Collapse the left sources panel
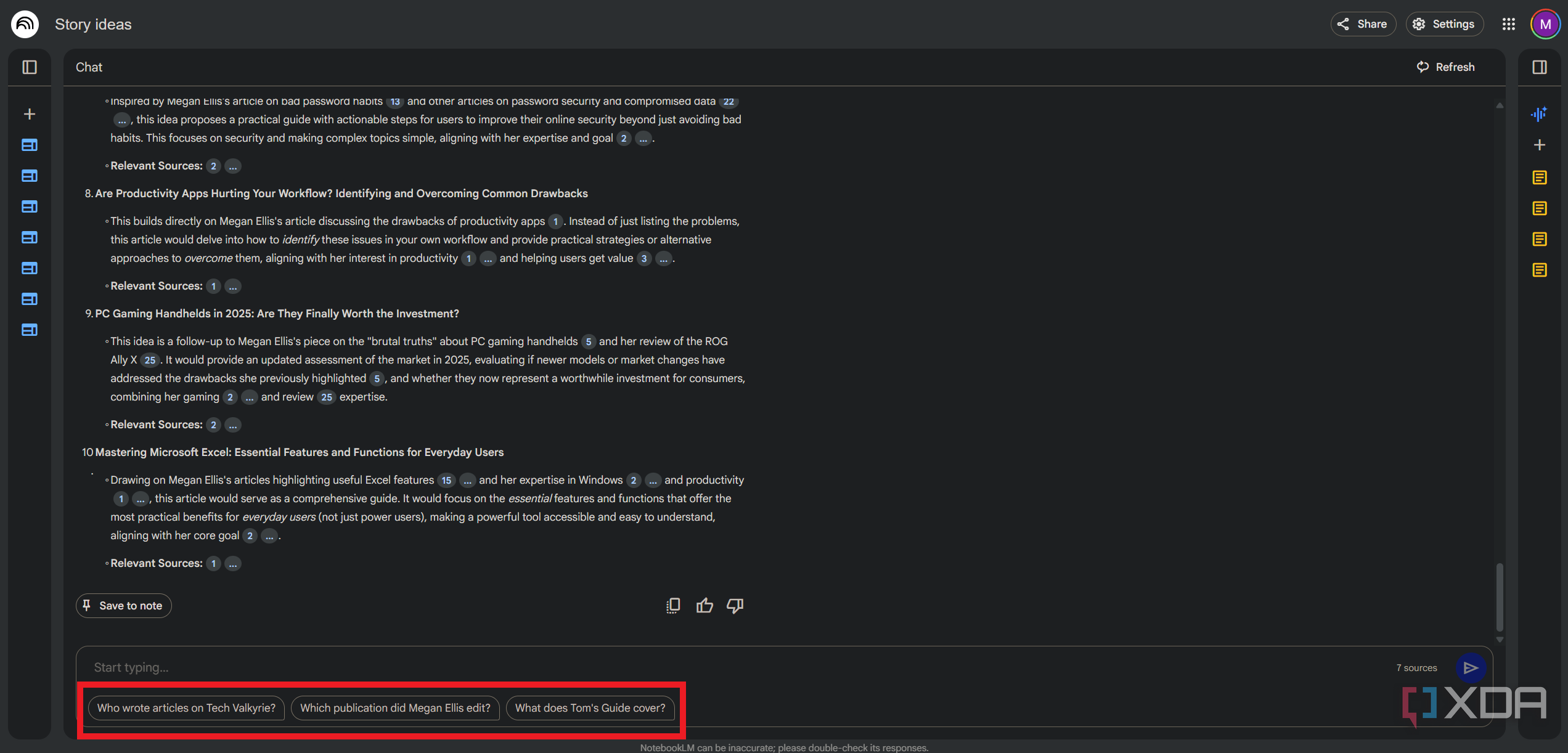The image size is (1568, 753). coord(30,67)
